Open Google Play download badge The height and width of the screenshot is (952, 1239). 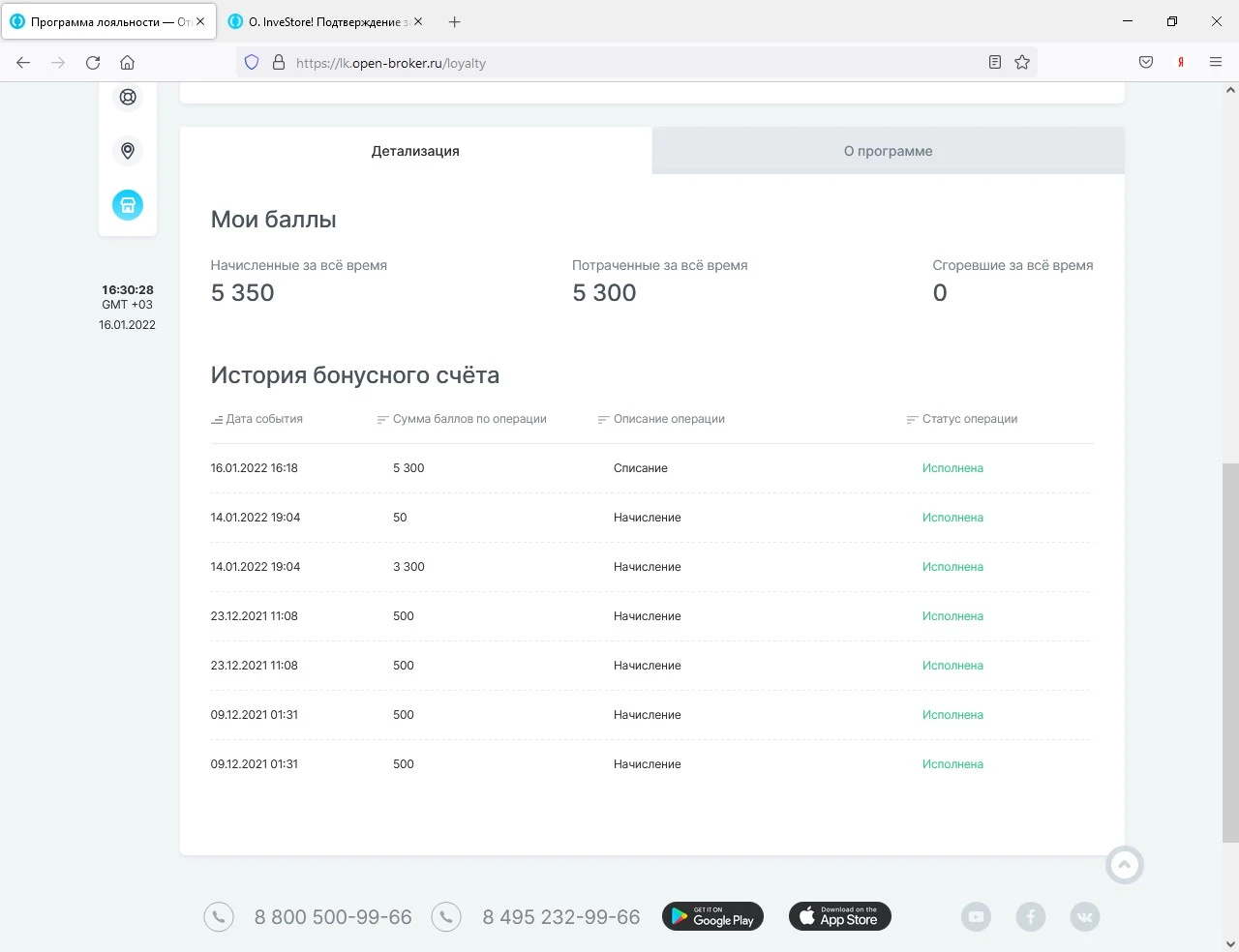click(713, 916)
